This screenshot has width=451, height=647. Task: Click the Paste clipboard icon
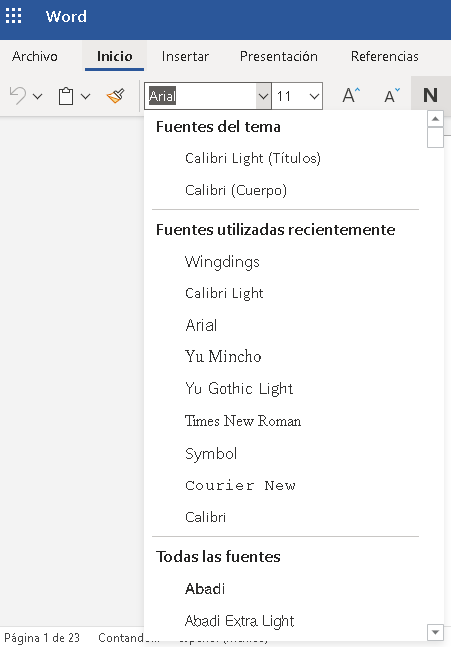point(66,96)
